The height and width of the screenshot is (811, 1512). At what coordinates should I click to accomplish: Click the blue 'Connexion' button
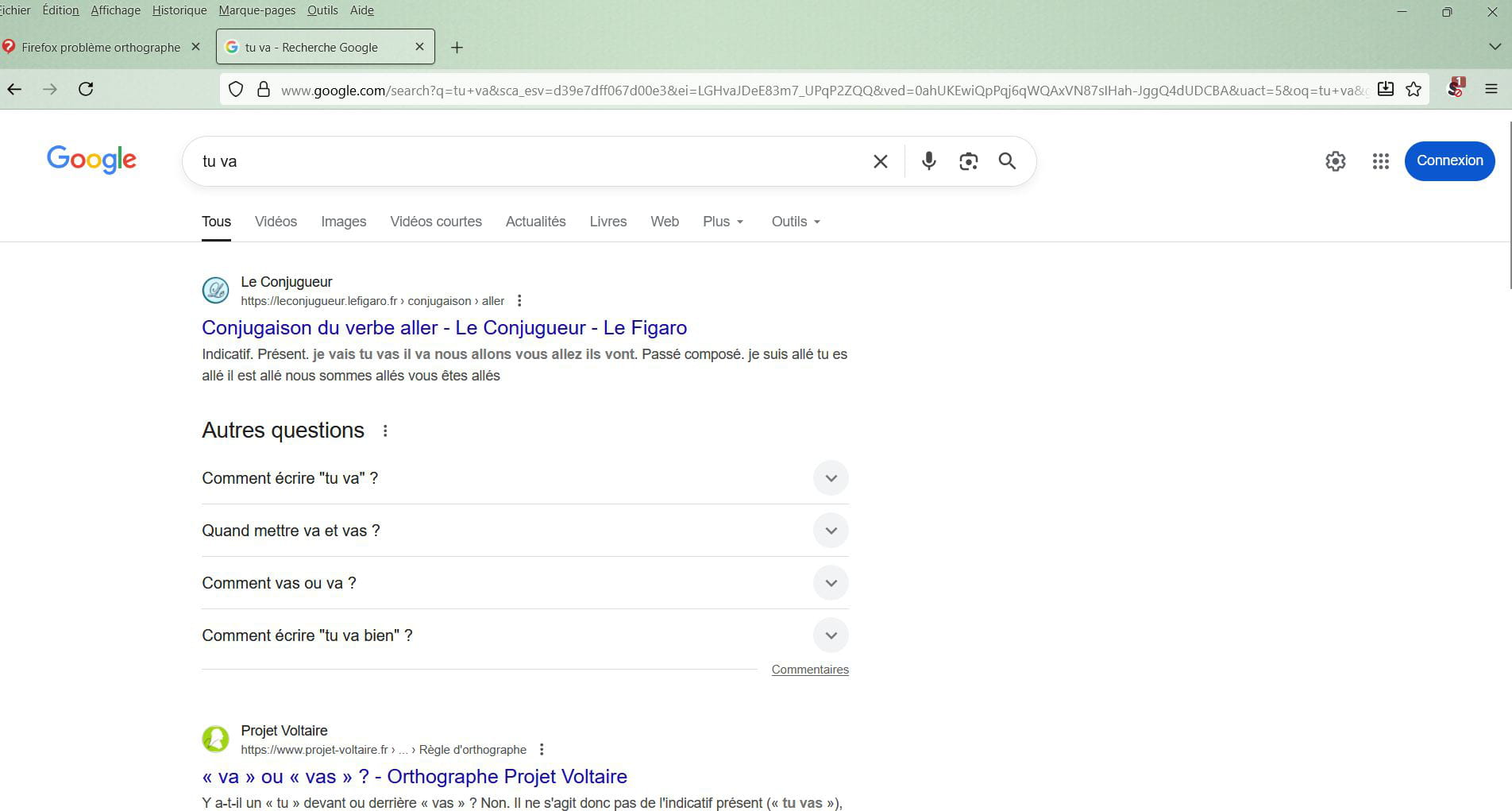[1450, 160]
